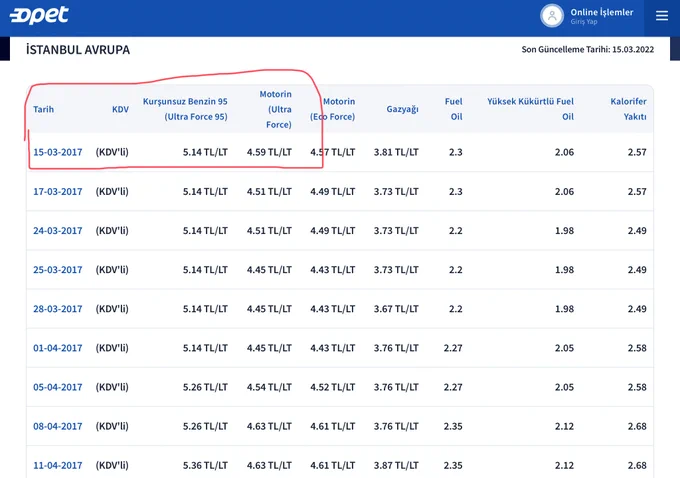This screenshot has width=680, height=478.
Task: Click the KDV column header
Action: [x=120, y=109]
